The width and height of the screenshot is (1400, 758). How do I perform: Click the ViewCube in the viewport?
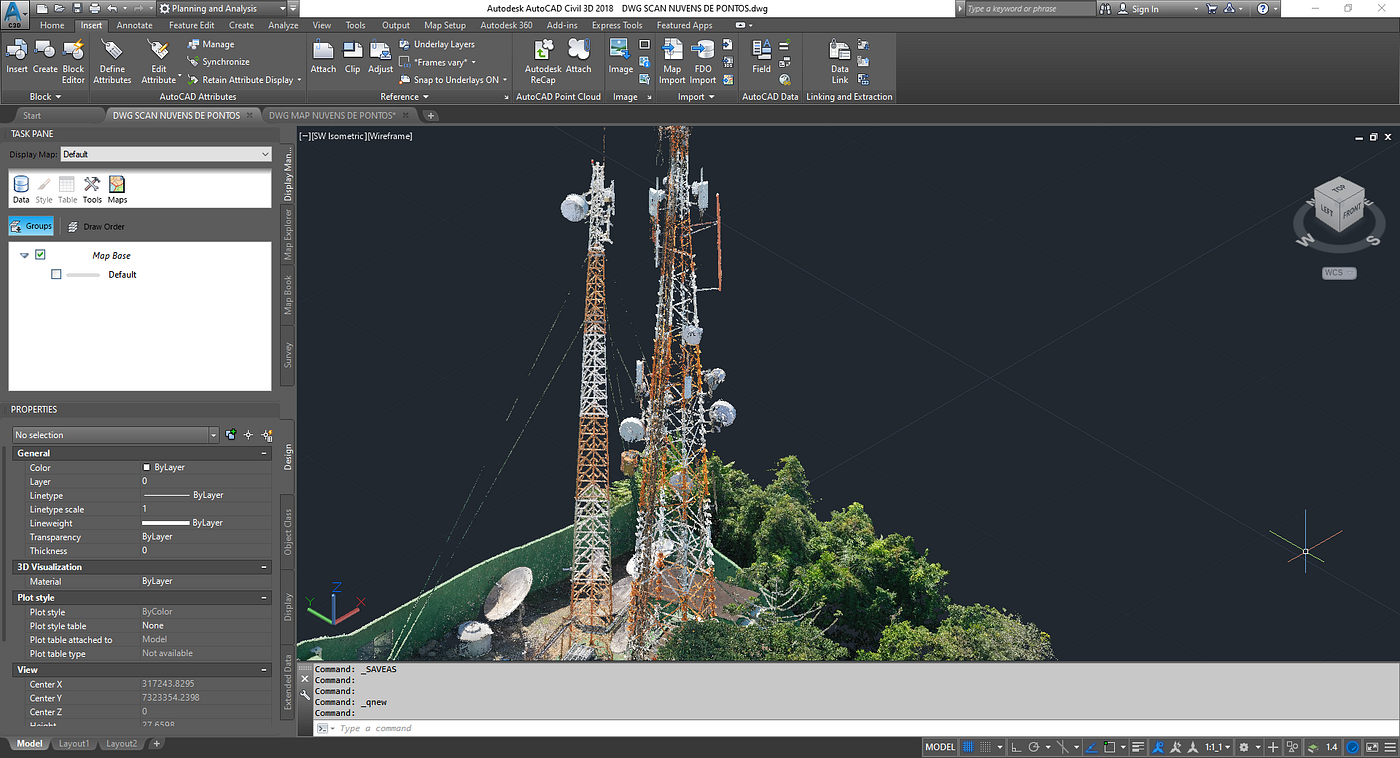1338,207
